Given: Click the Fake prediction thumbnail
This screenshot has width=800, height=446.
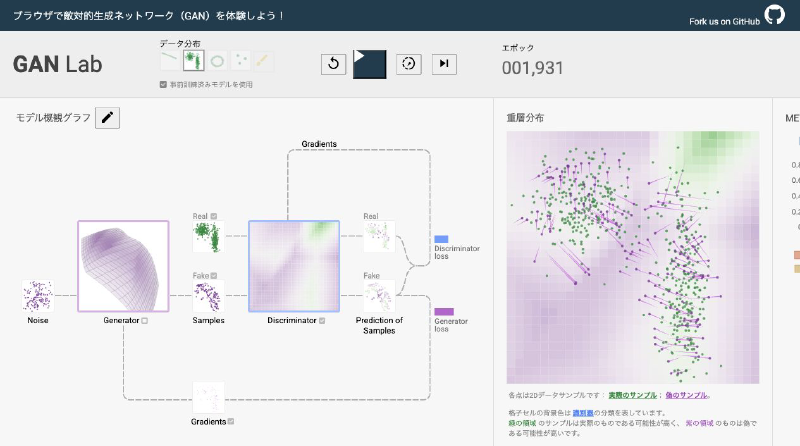Looking at the screenshot, I should coord(379,295).
